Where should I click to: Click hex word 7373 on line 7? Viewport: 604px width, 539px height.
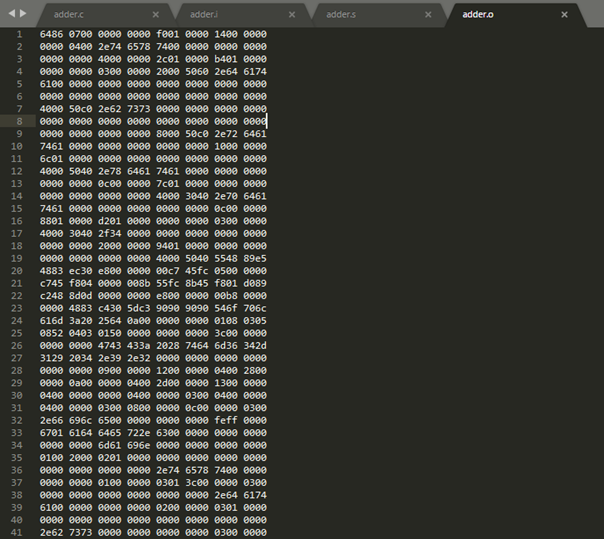click(139, 109)
